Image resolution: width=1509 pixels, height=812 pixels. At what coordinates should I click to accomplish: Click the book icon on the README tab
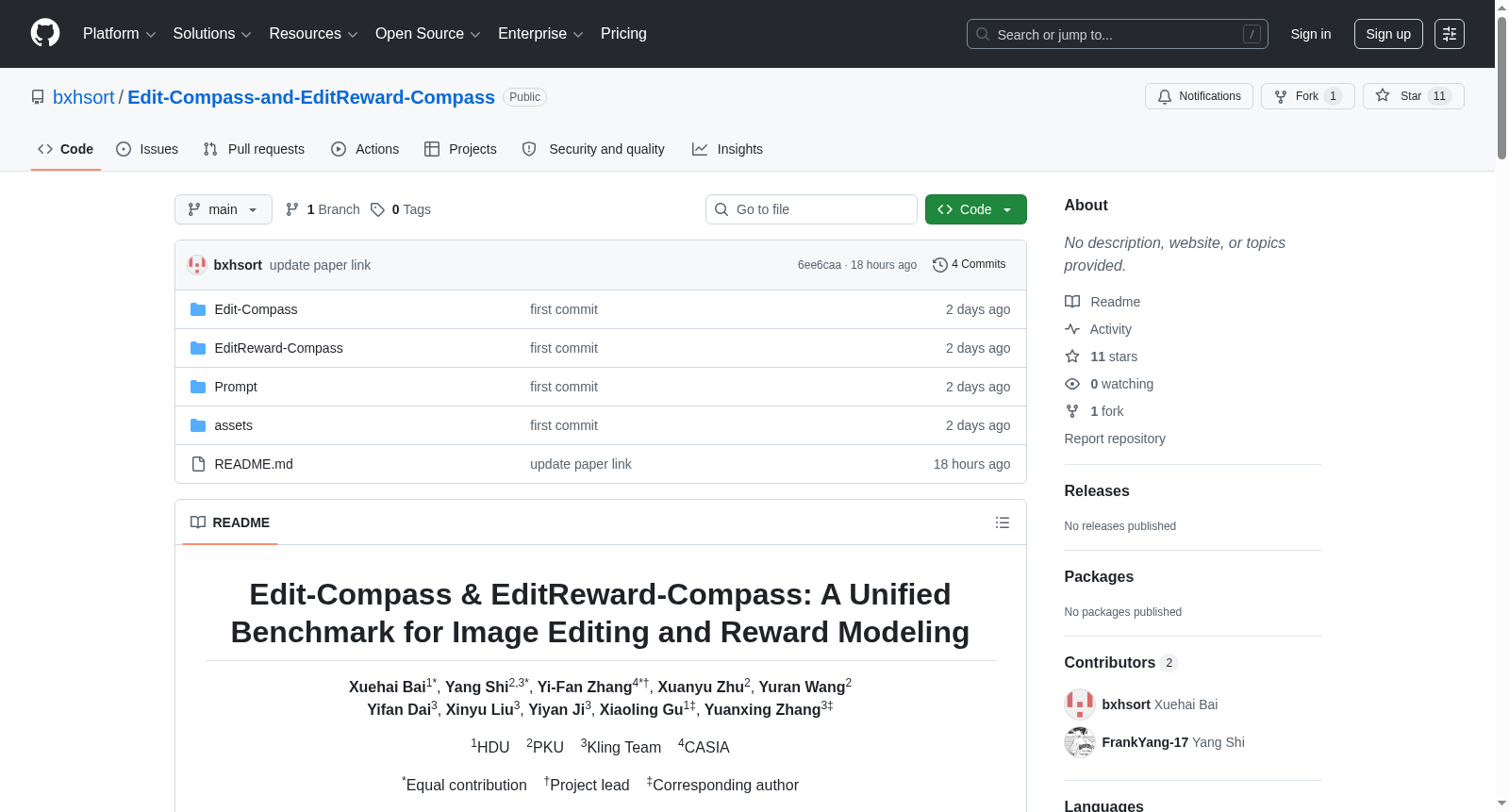(x=198, y=522)
